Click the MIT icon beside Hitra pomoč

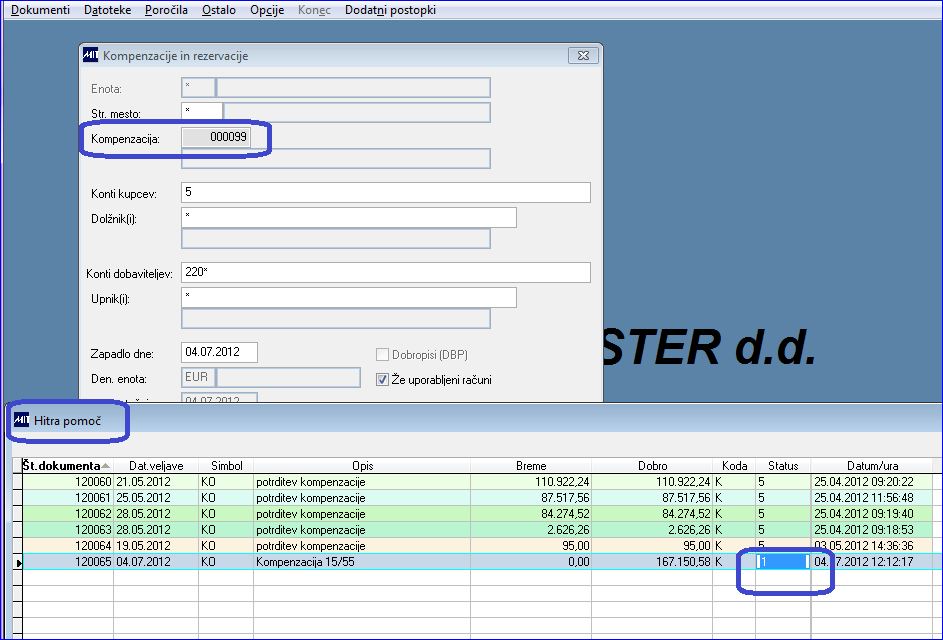pos(21,420)
